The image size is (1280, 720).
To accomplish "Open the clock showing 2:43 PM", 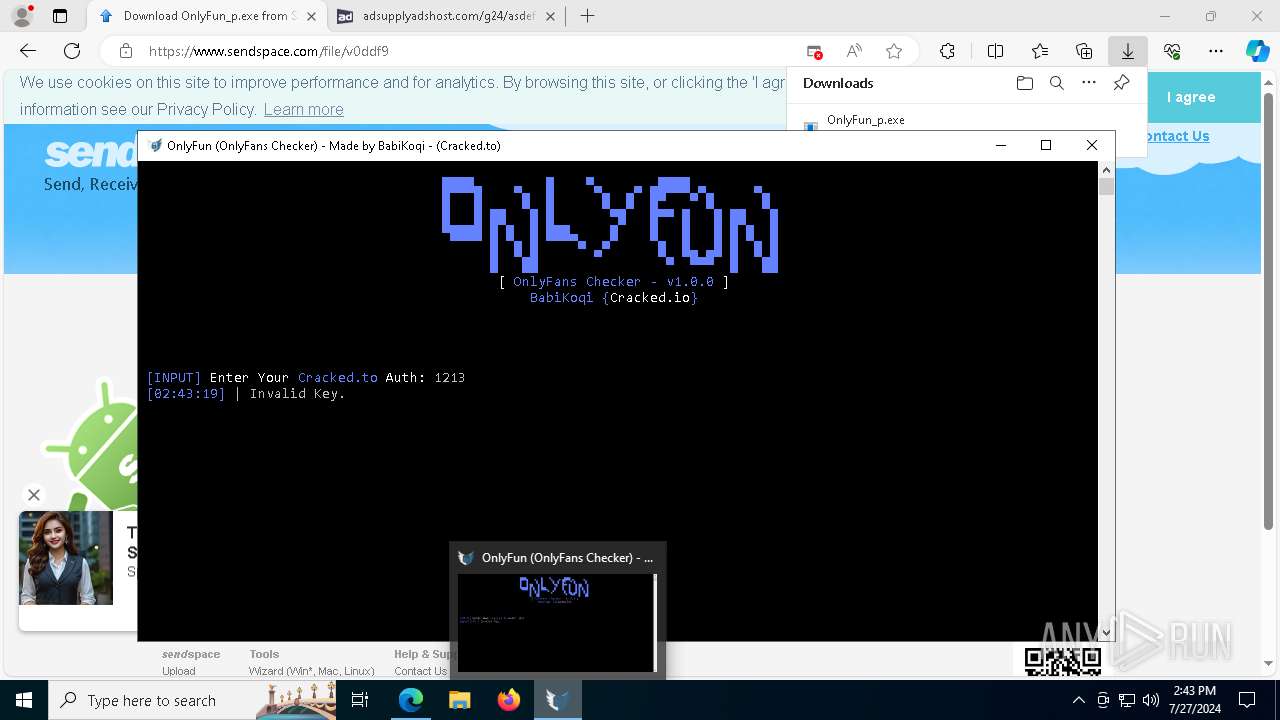I will 1194,700.
